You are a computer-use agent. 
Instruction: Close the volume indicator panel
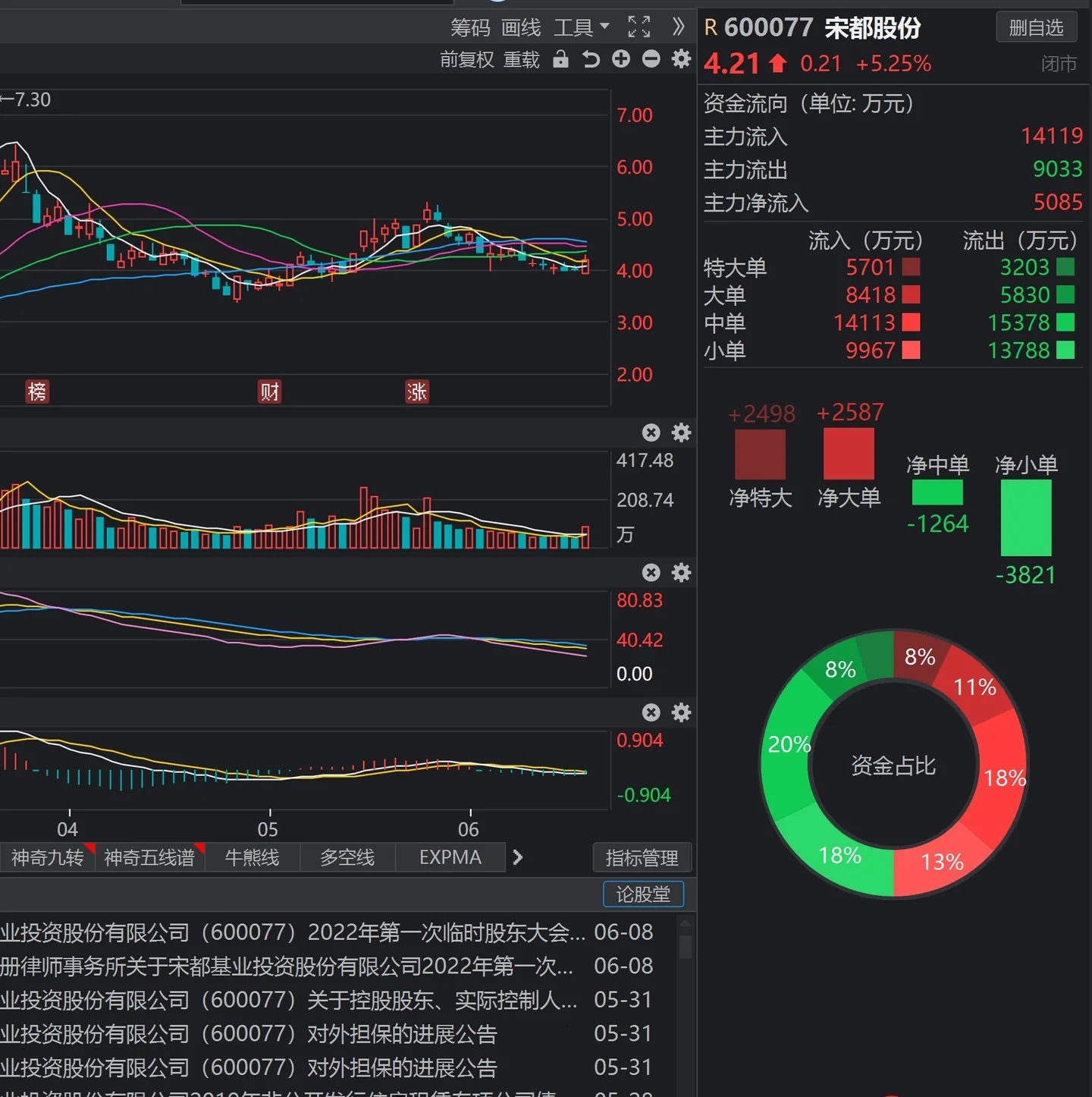(651, 432)
